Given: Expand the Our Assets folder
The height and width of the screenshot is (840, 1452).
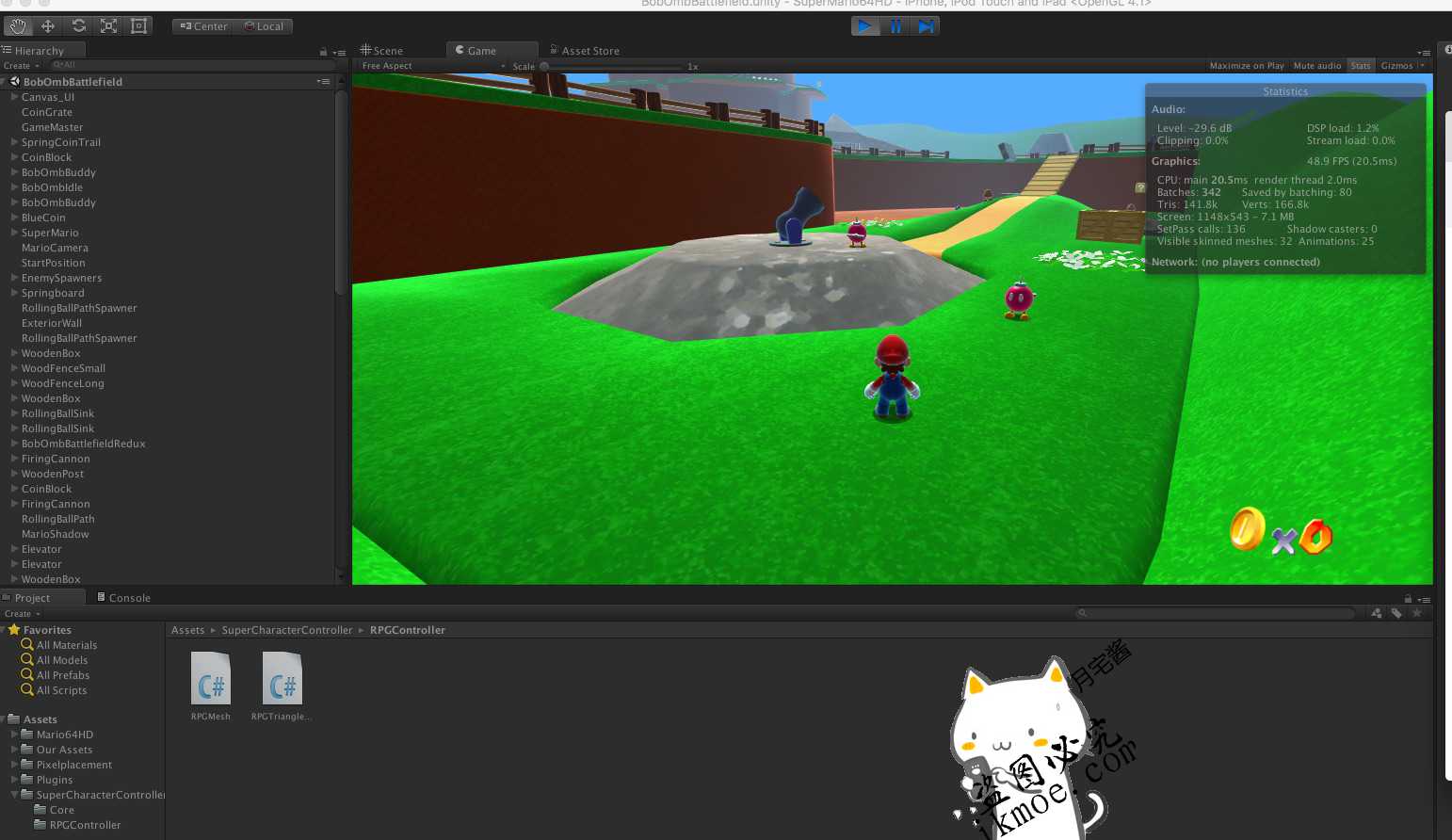Looking at the screenshot, I should pyautogui.click(x=14, y=750).
